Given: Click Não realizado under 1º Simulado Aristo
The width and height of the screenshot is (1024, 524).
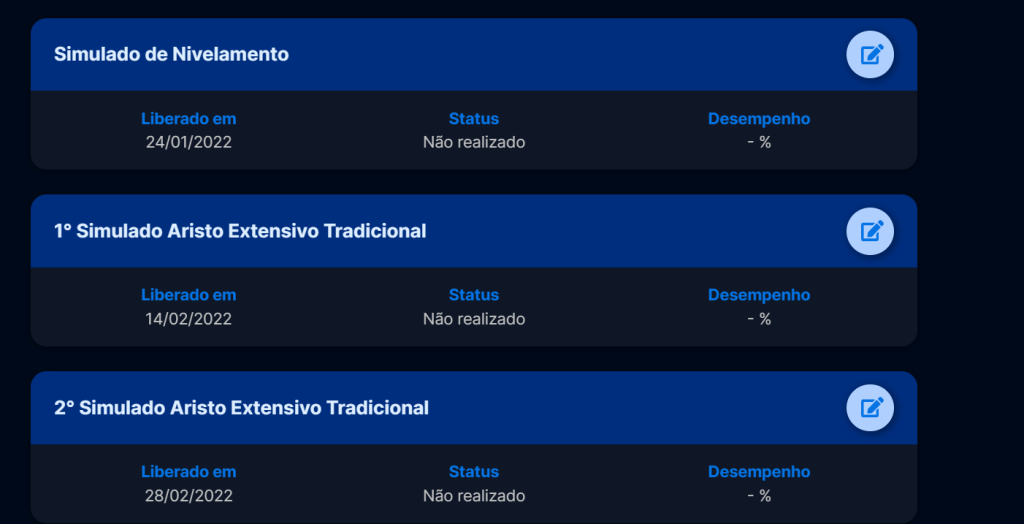Looking at the screenshot, I should 474,319.
